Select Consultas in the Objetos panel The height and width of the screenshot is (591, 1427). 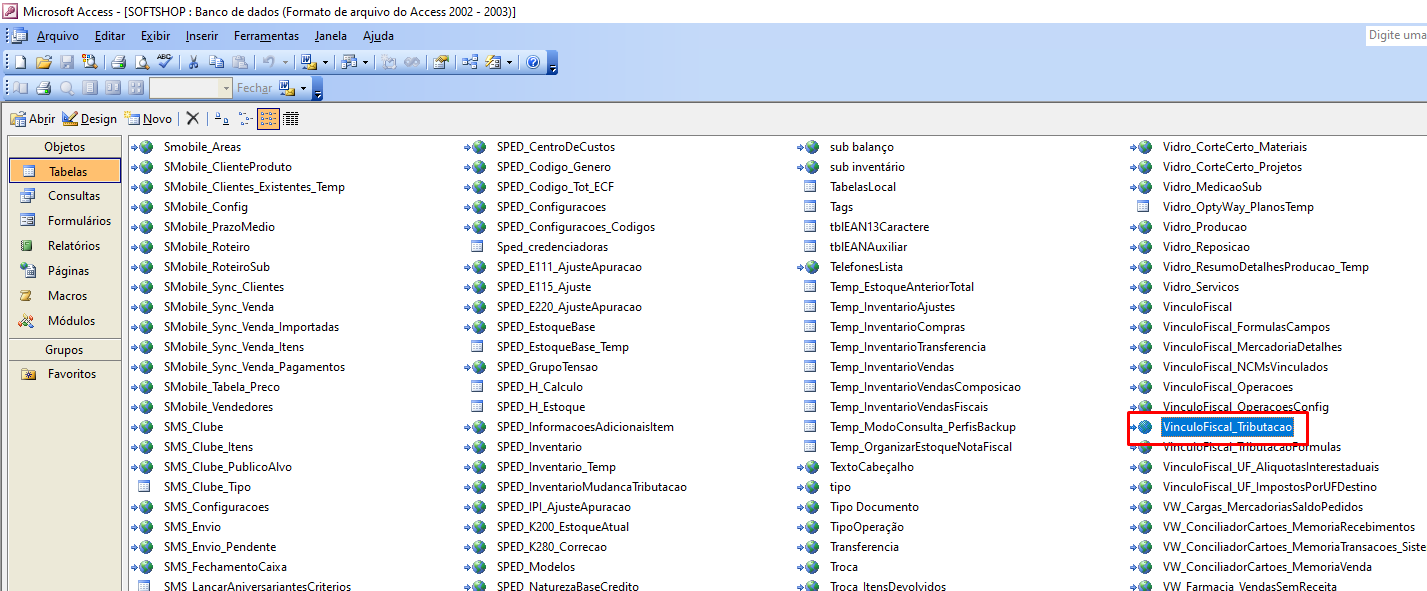[73, 196]
